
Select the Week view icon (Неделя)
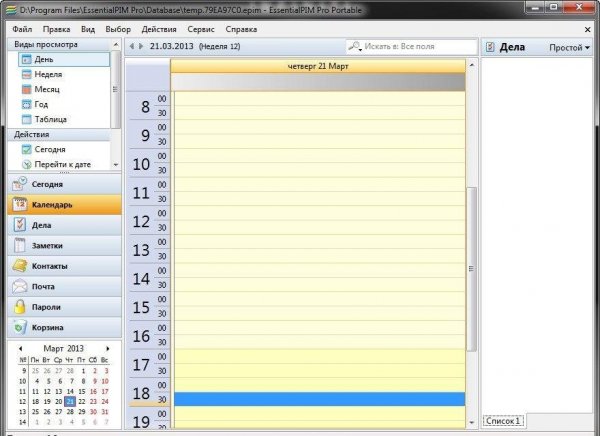(x=26, y=74)
